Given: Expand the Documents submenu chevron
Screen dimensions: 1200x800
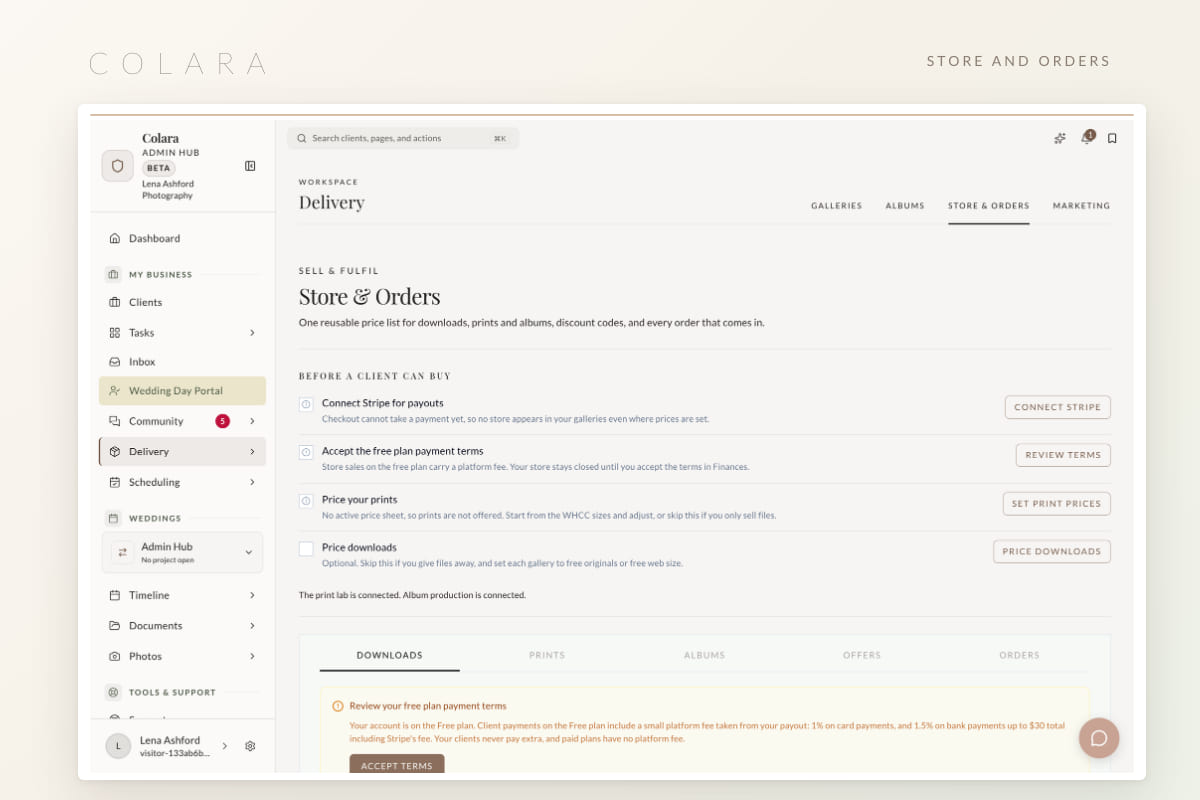Looking at the screenshot, I should pyautogui.click(x=252, y=626).
